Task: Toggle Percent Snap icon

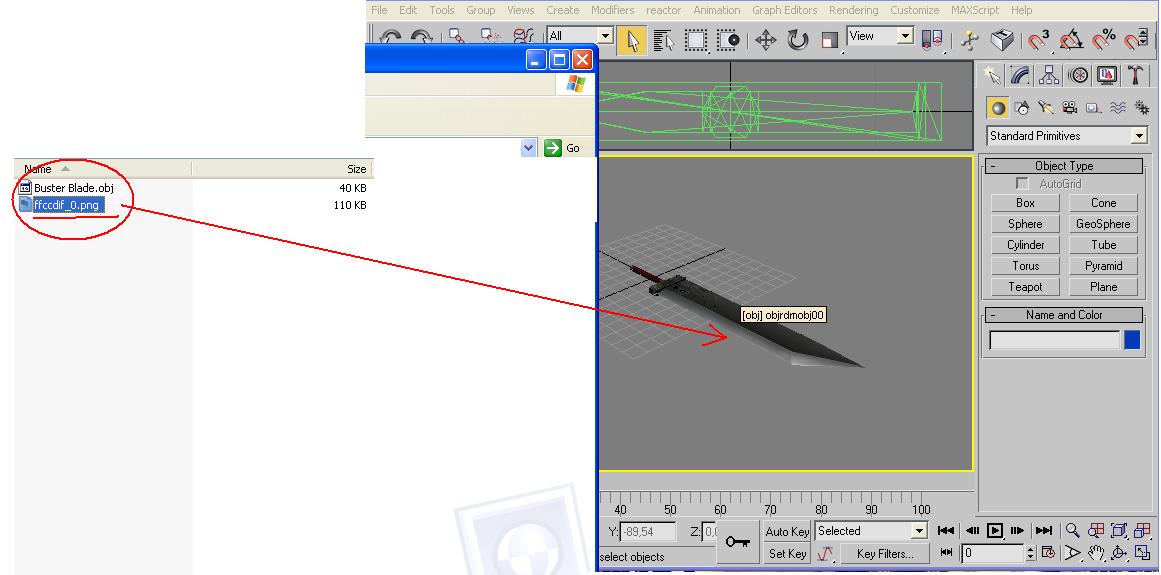Action: 1103,40
